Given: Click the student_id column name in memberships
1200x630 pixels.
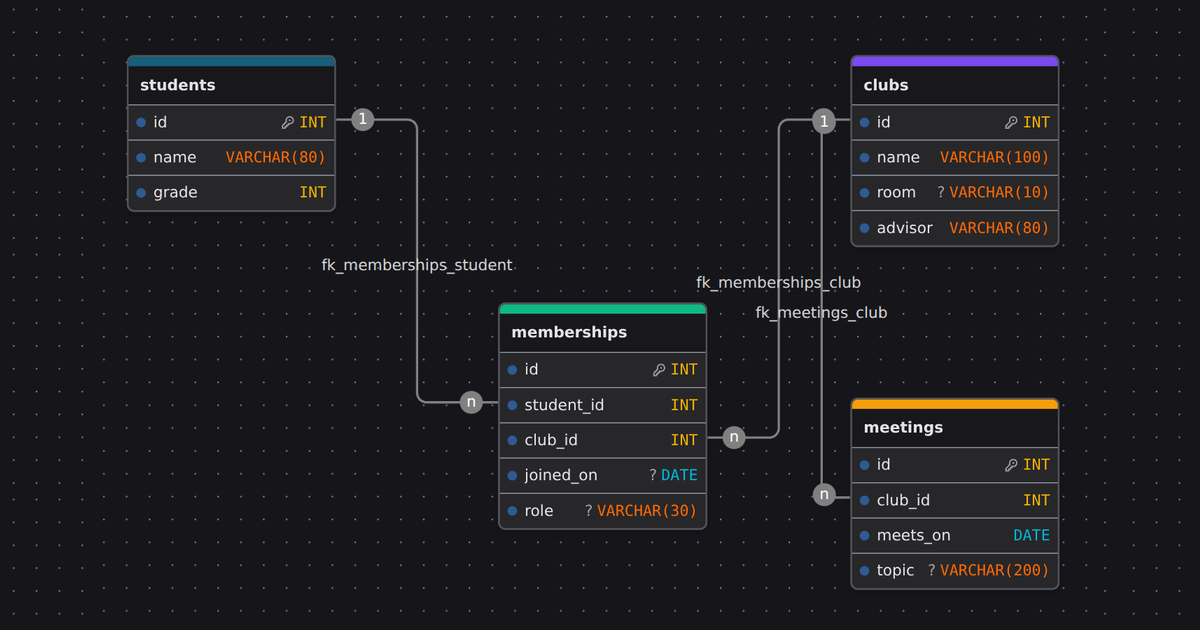Looking at the screenshot, I should tap(564, 405).
